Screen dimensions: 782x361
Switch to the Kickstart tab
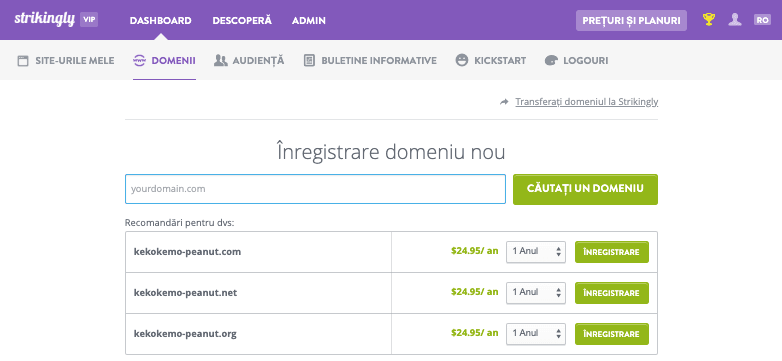pyautogui.click(x=491, y=61)
